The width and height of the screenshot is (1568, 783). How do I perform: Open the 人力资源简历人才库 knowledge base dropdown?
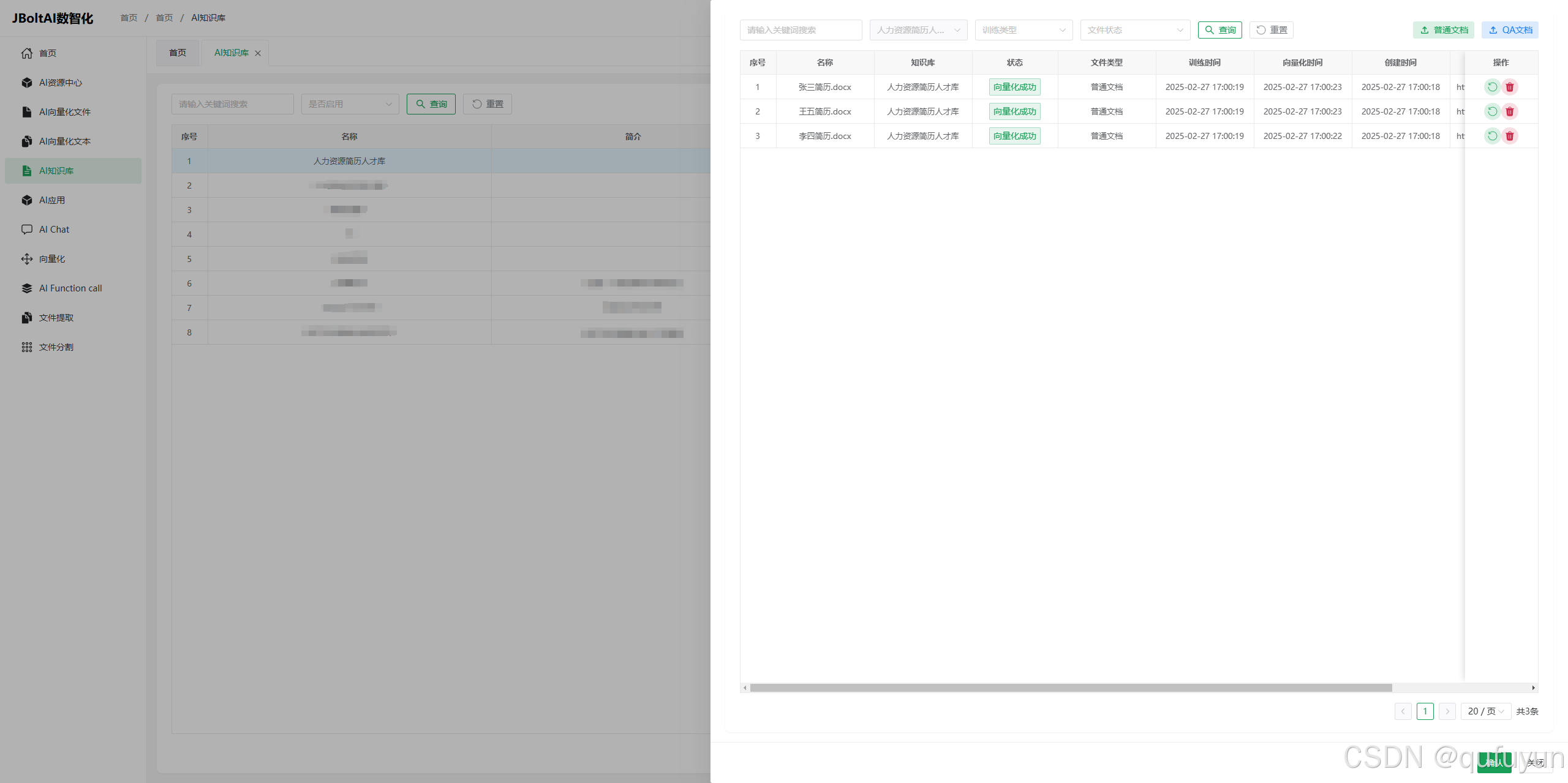[x=918, y=30]
